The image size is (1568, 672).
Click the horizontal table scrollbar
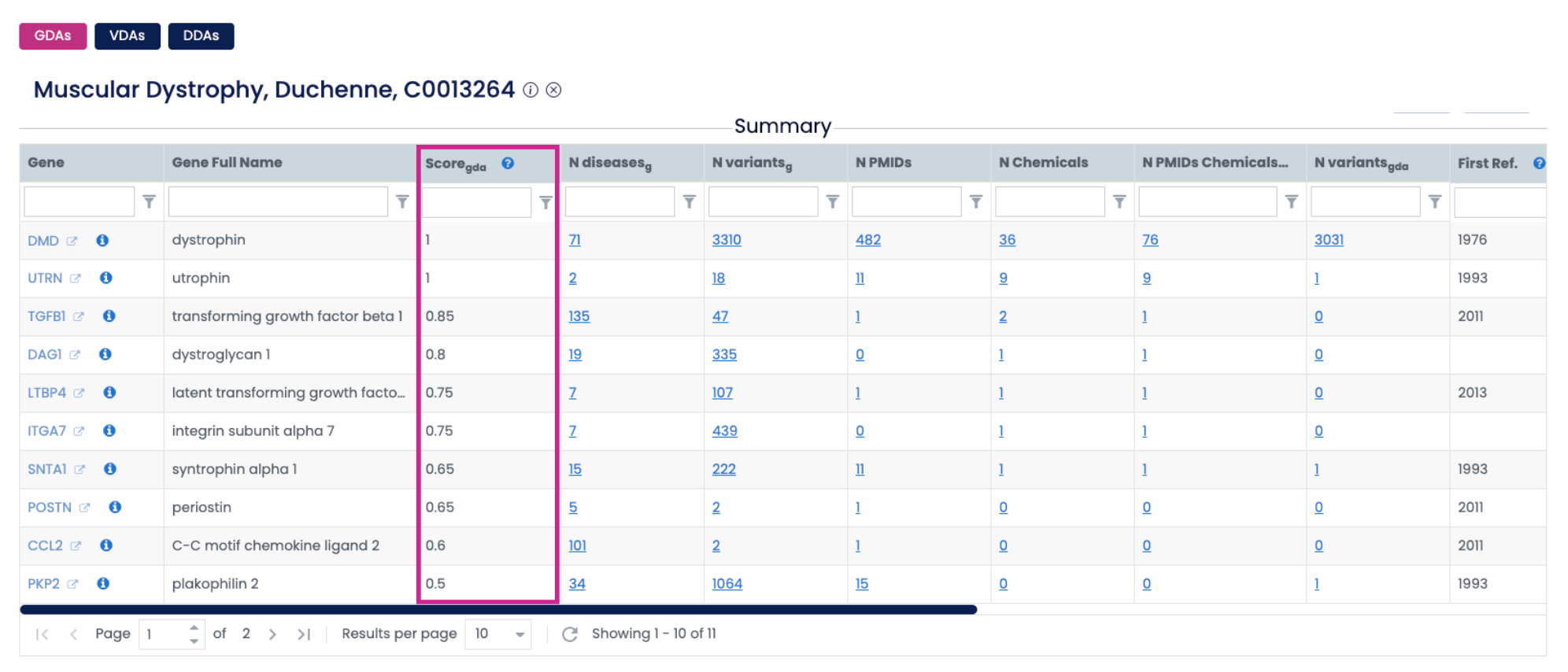[498, 609]
